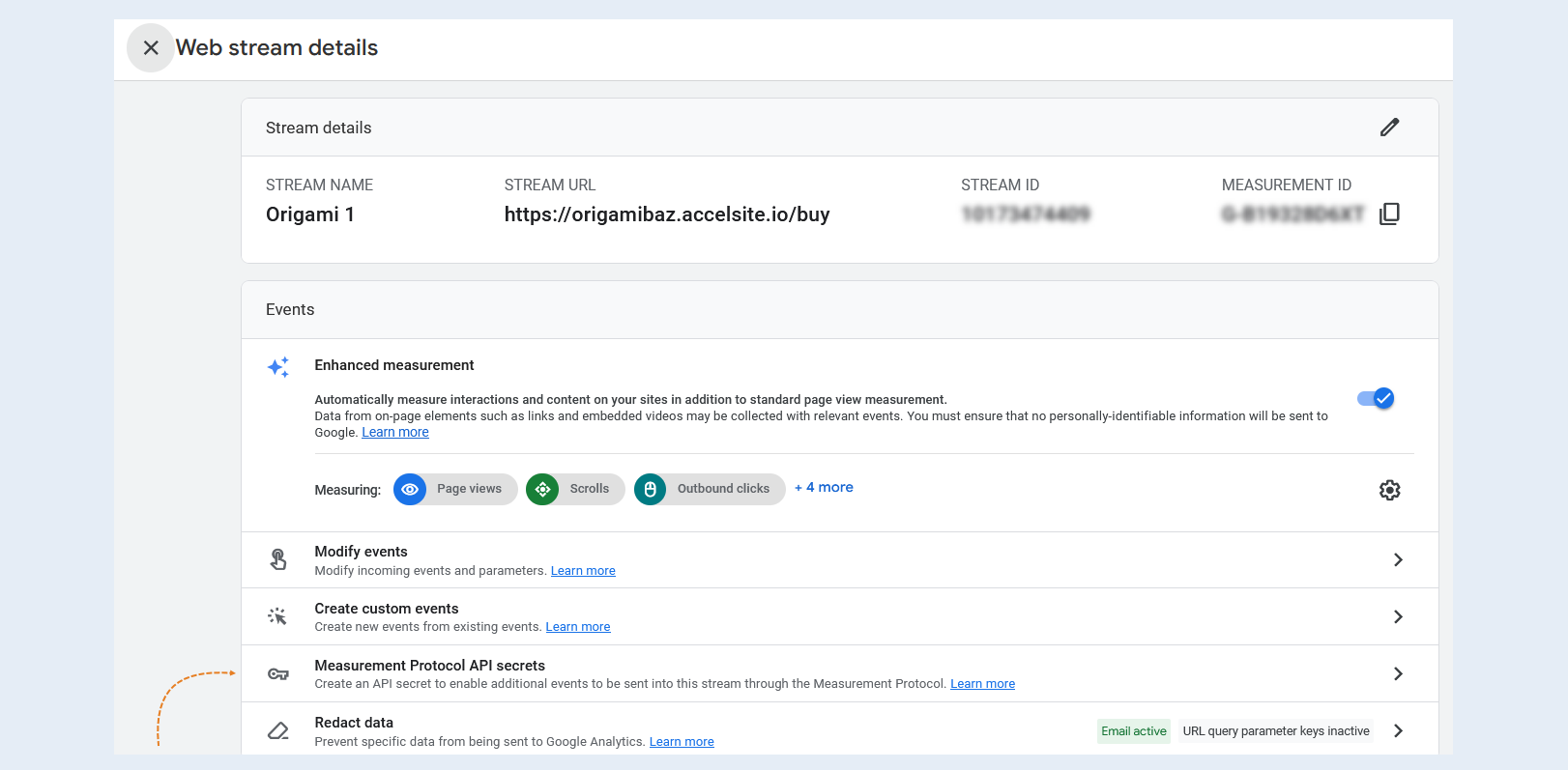Click the Modify events touch icon
Image resolution: width=1568 pixels, height=770 pixels.
pyautogui.click(x=278, y=559)
